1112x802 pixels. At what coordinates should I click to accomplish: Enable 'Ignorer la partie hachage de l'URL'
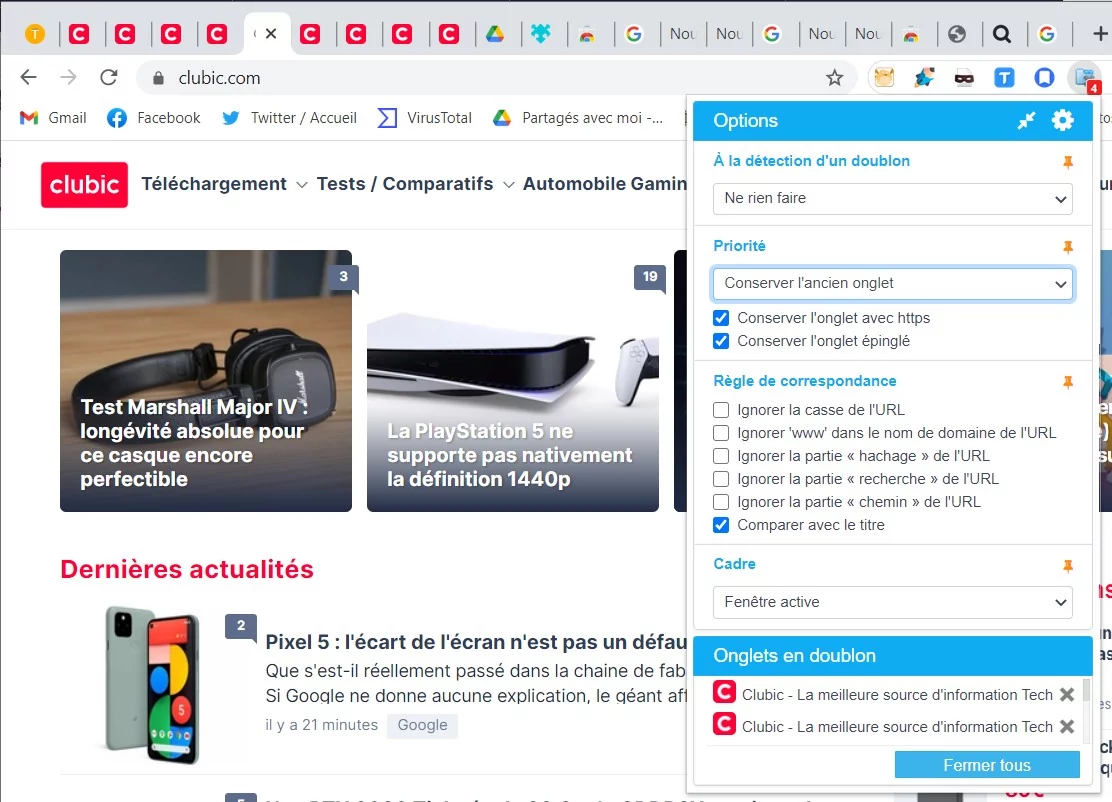click(721, 456)
